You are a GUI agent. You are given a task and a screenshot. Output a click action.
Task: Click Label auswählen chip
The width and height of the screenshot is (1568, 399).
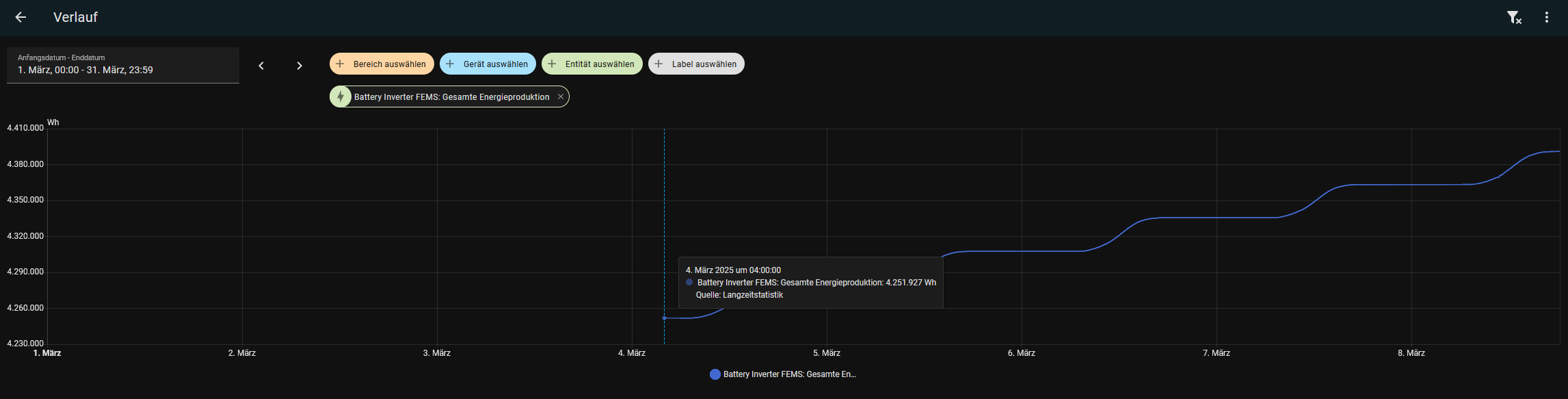click(x=696, y=64)
